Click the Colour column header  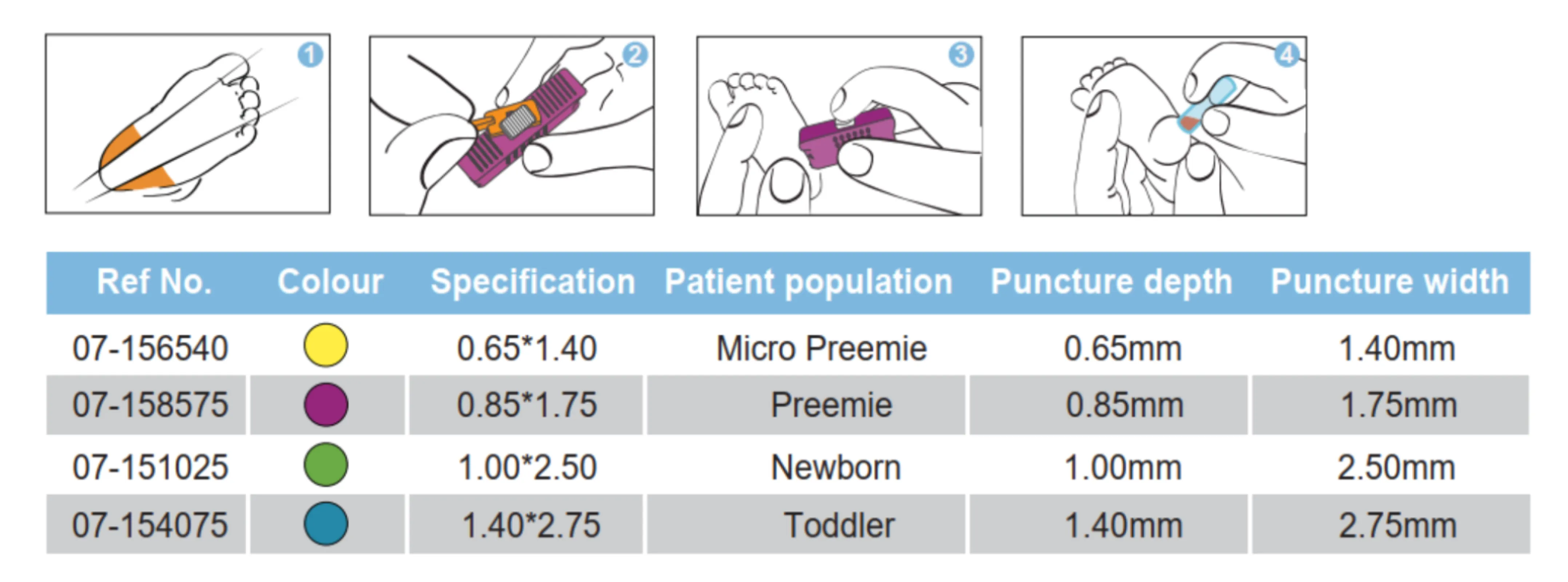coord(331,282)
